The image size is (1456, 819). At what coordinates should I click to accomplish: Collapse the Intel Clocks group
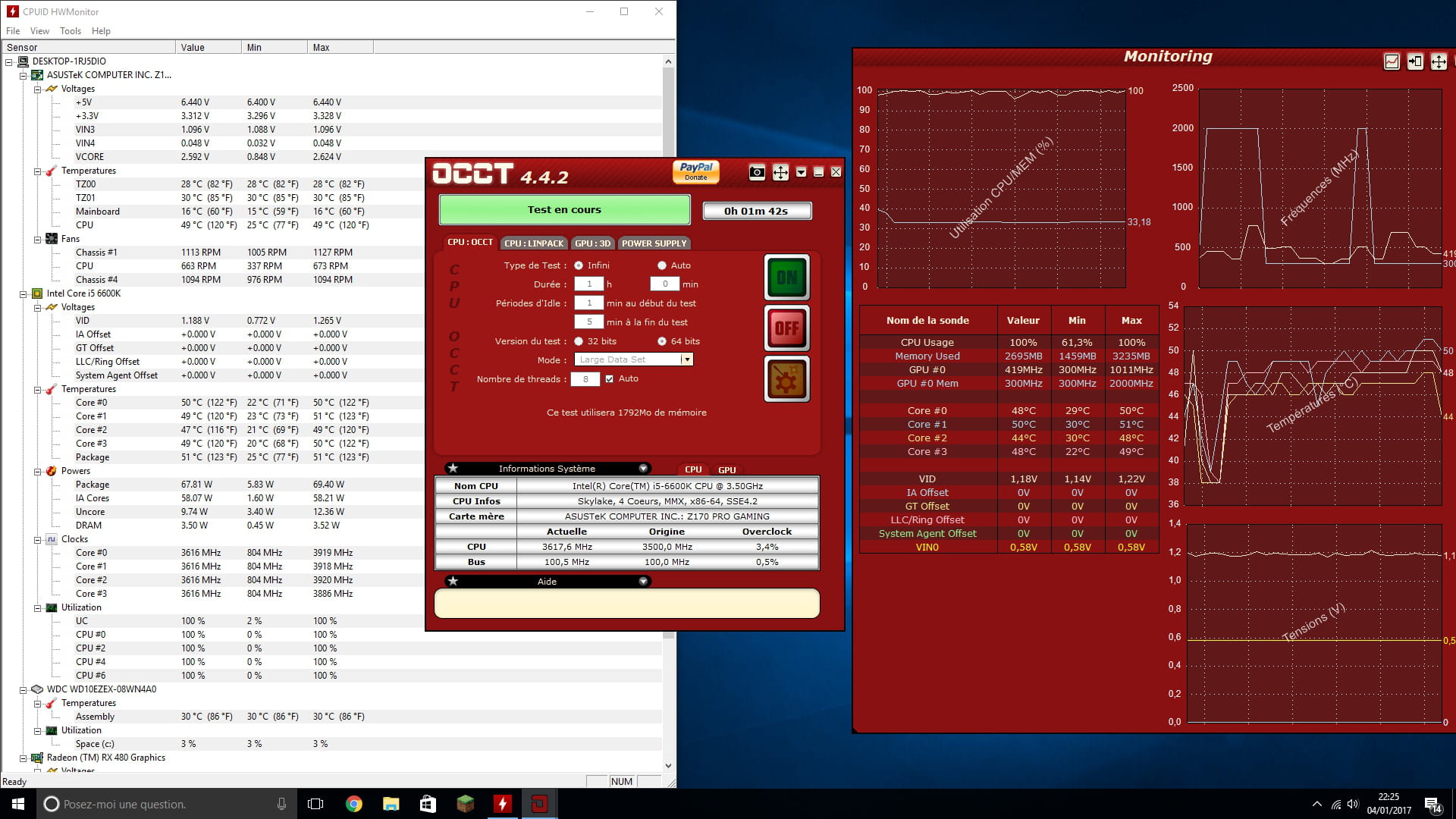(x=37, y=539)
